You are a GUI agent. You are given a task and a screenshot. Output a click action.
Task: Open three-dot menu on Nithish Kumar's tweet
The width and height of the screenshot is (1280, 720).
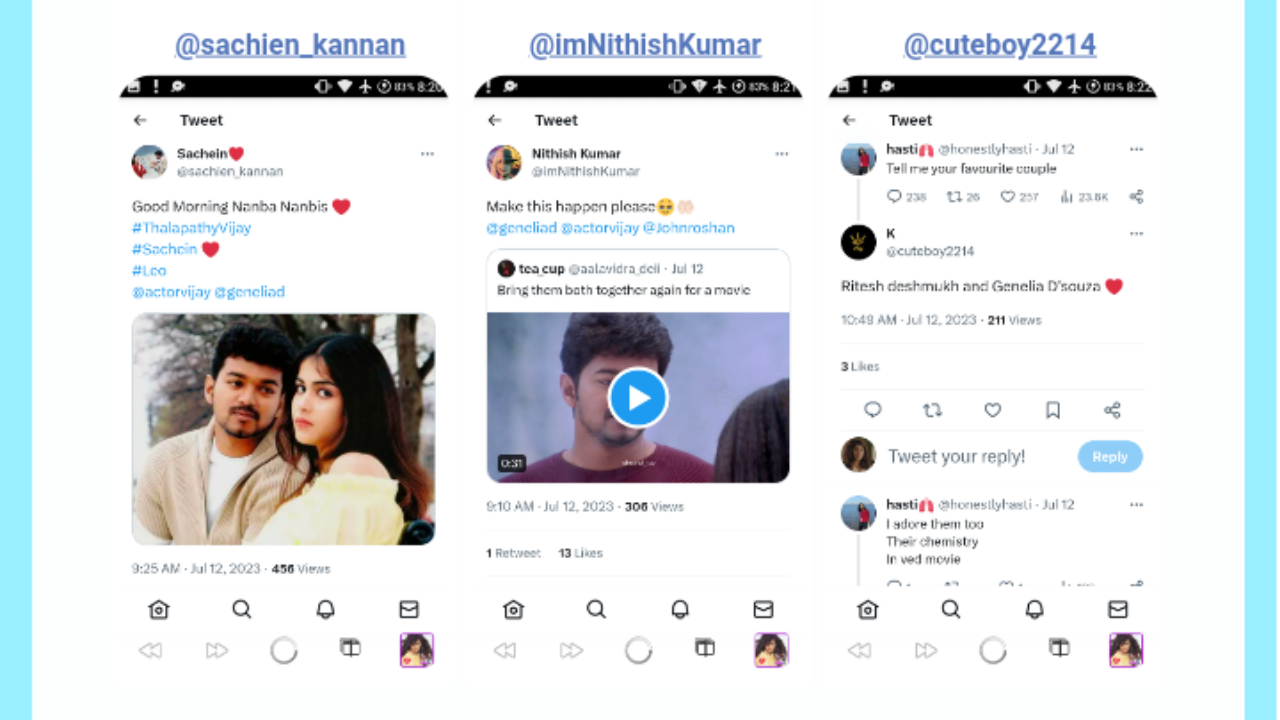click(x=782, y=154)
